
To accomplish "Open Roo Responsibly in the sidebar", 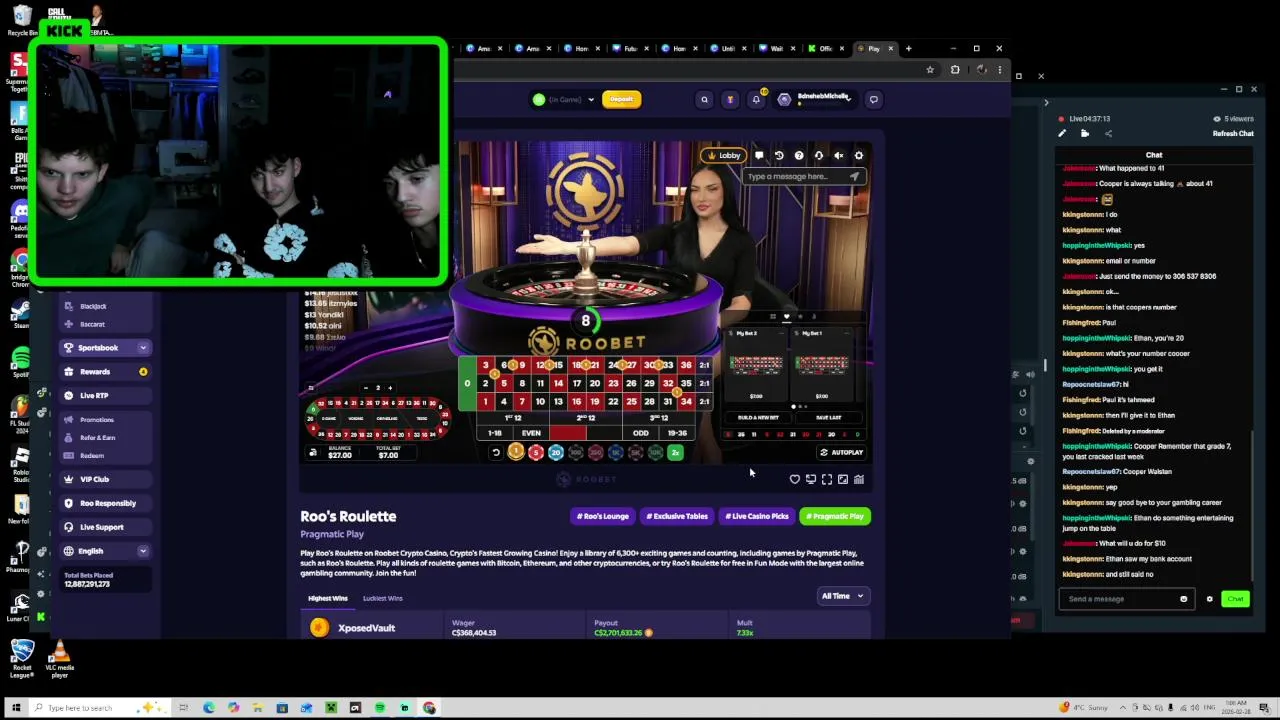I will 105,504.
